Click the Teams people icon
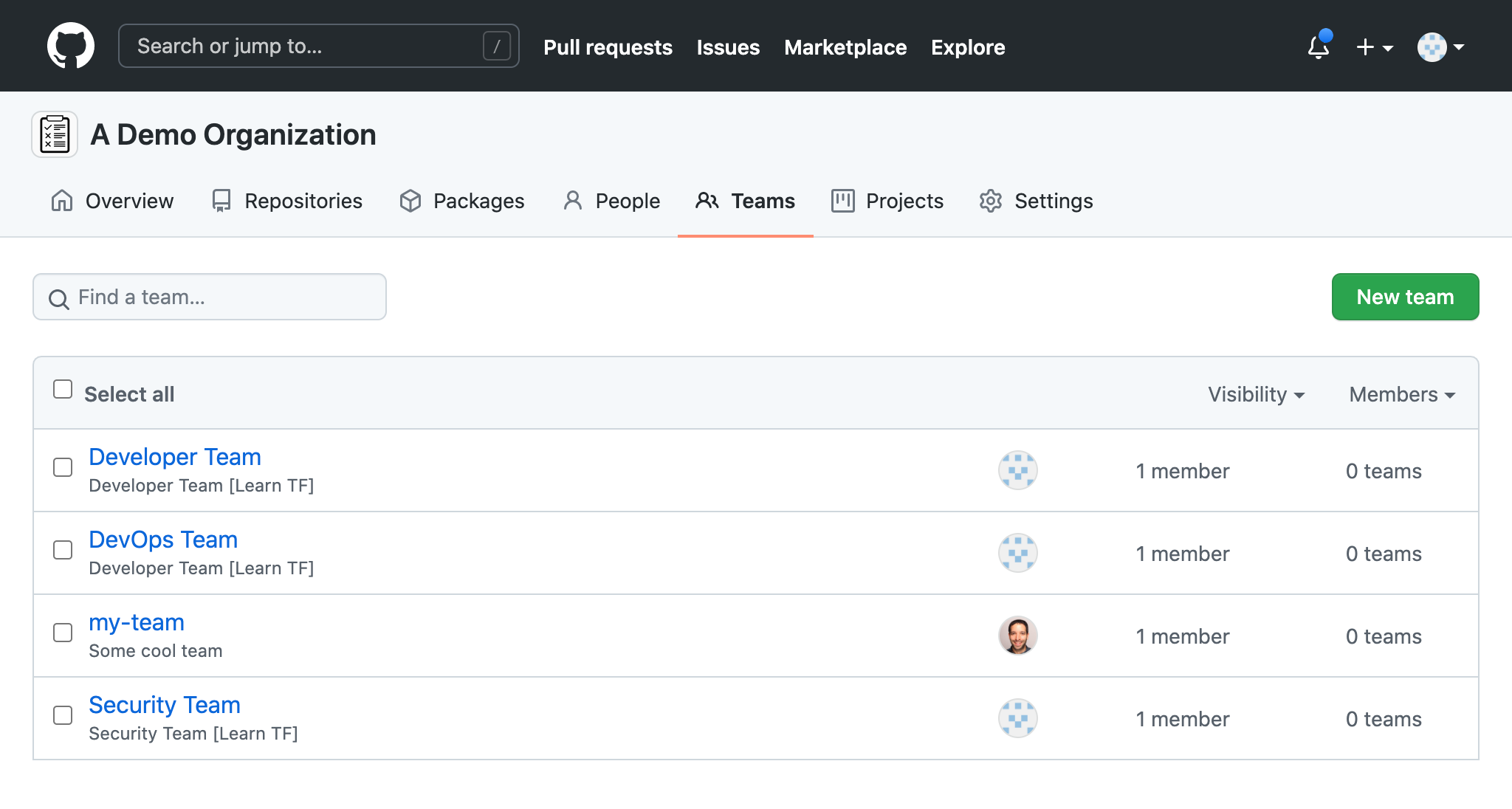 [707, 200]
